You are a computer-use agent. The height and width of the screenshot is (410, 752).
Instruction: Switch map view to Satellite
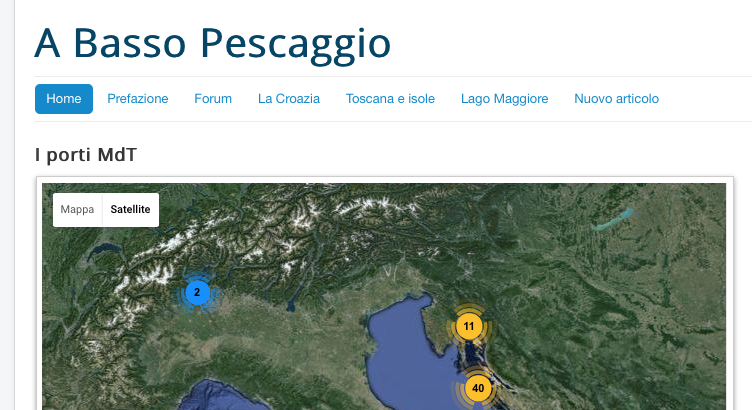click(x=130, y=210)
